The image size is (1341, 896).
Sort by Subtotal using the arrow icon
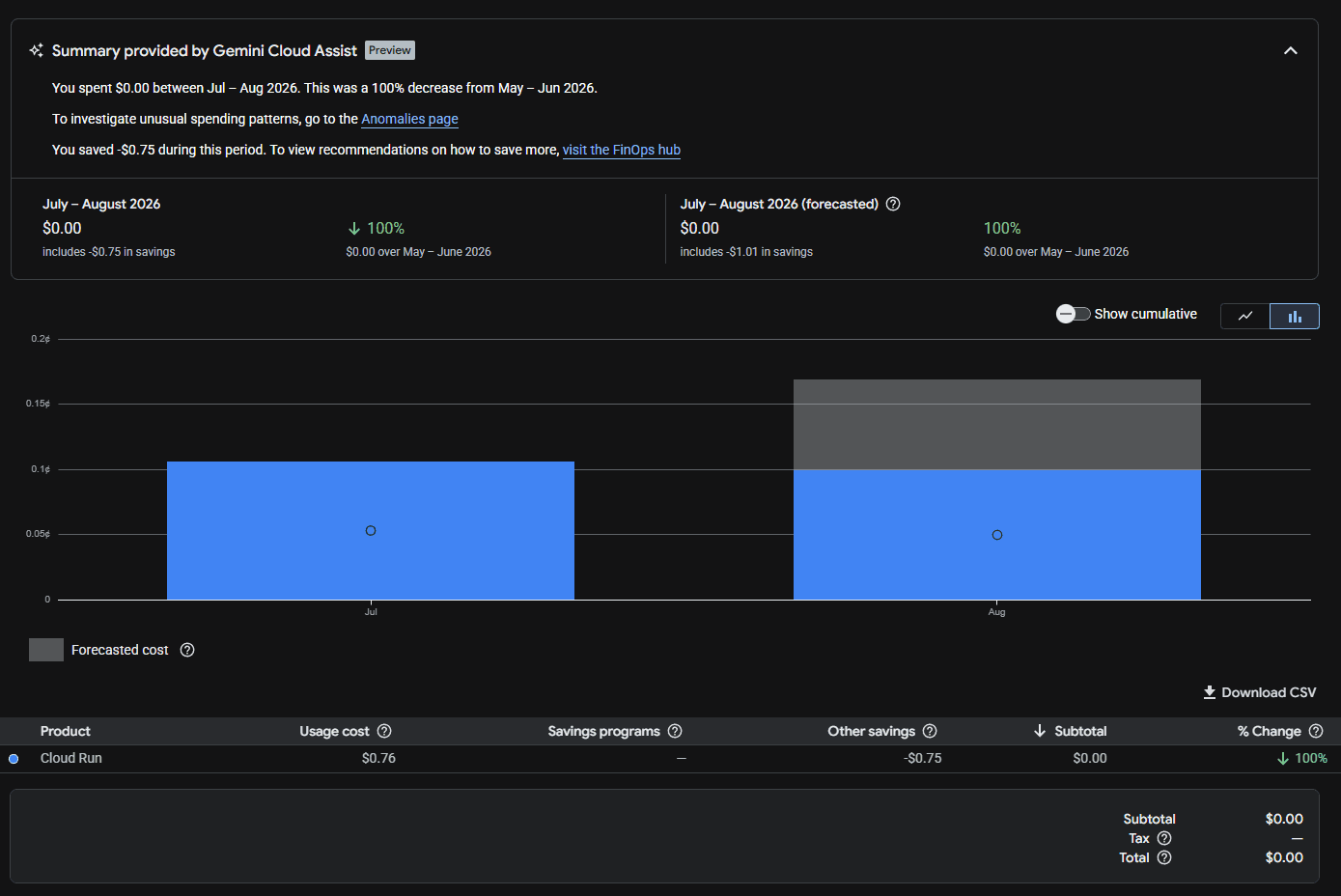pyautogui.click(x=1040, y=731)
